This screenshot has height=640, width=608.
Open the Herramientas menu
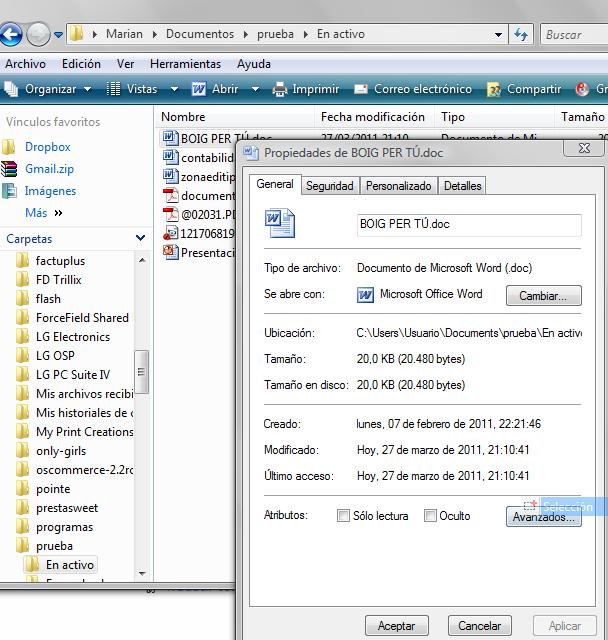pos(185,64)
